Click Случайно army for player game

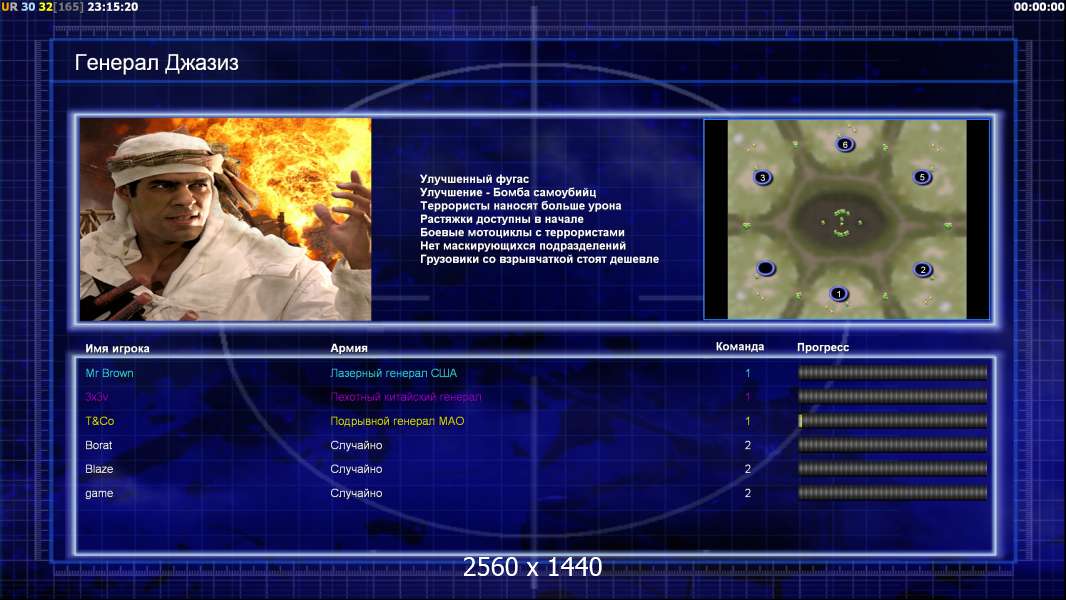[356, 493]
